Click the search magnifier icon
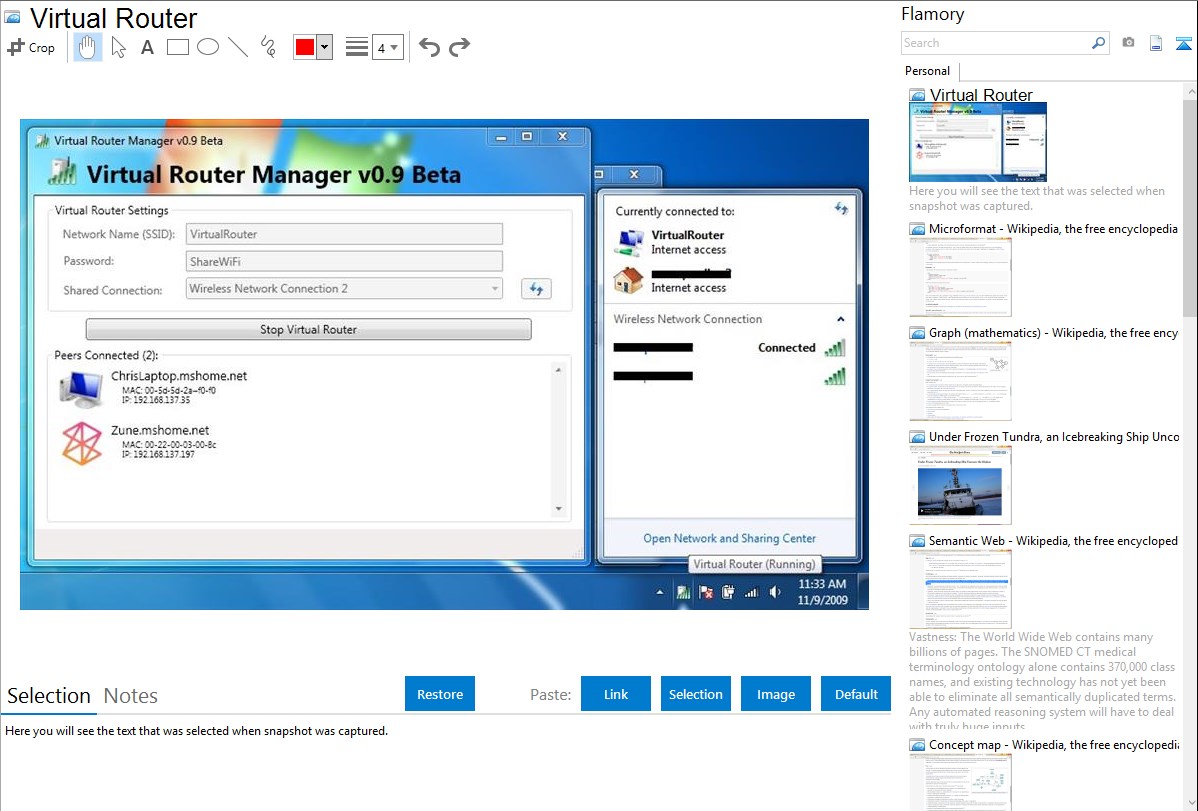Screen dimensions: 1198x811 coord(1099,43)
